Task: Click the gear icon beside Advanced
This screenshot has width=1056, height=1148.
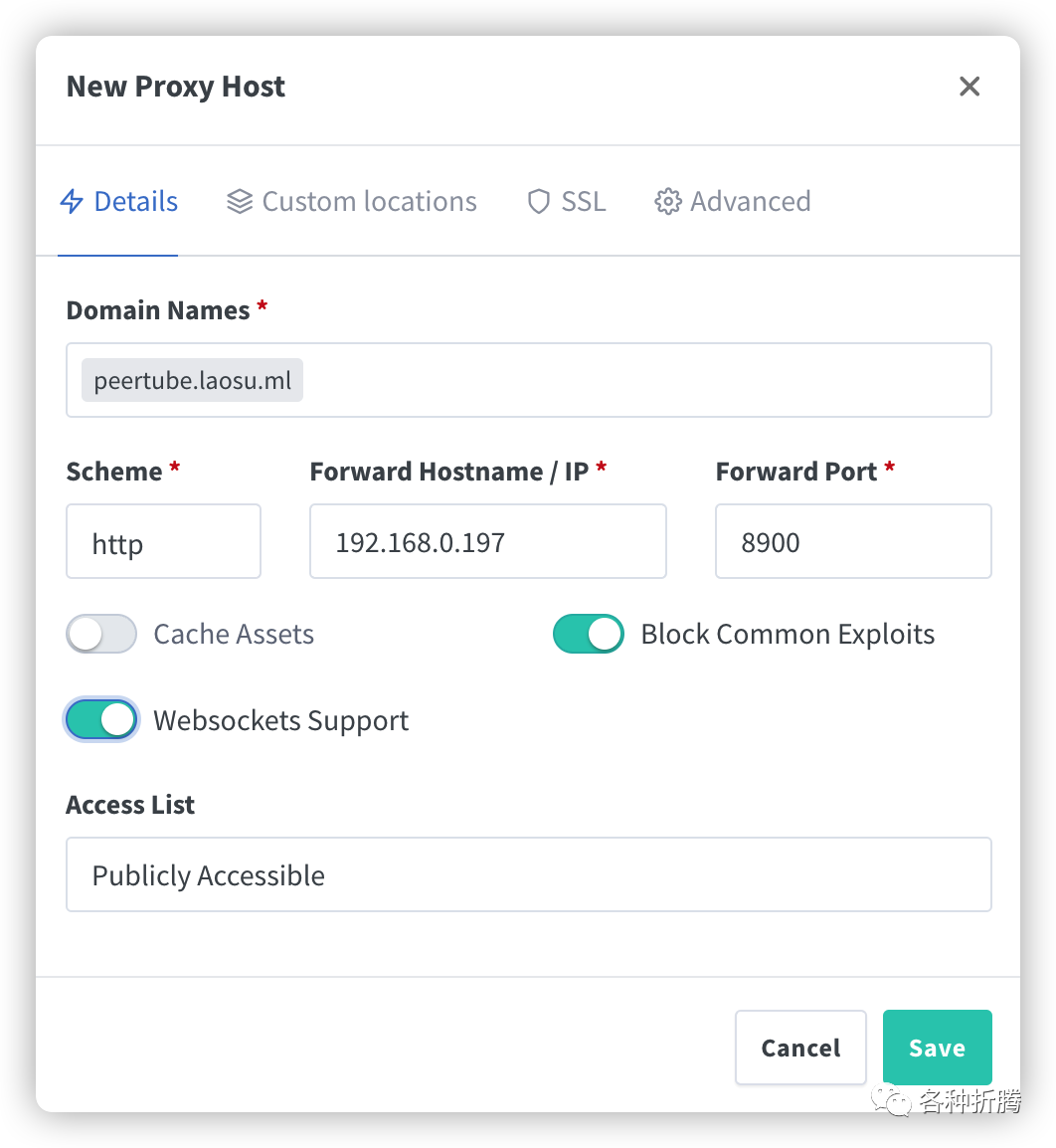Action: [x=667, y=201]
